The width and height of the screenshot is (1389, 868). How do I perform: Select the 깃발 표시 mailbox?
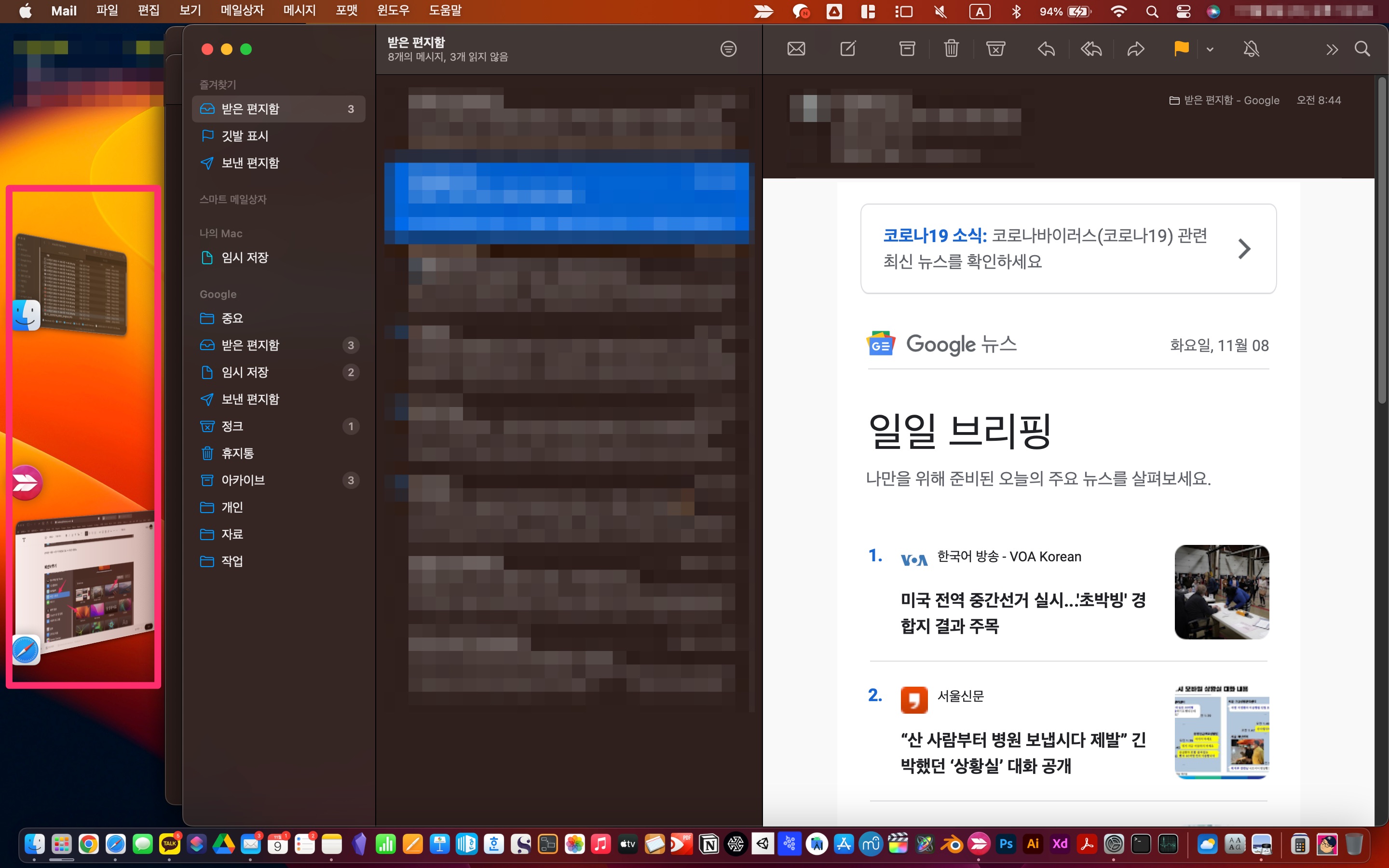(245, 136)
